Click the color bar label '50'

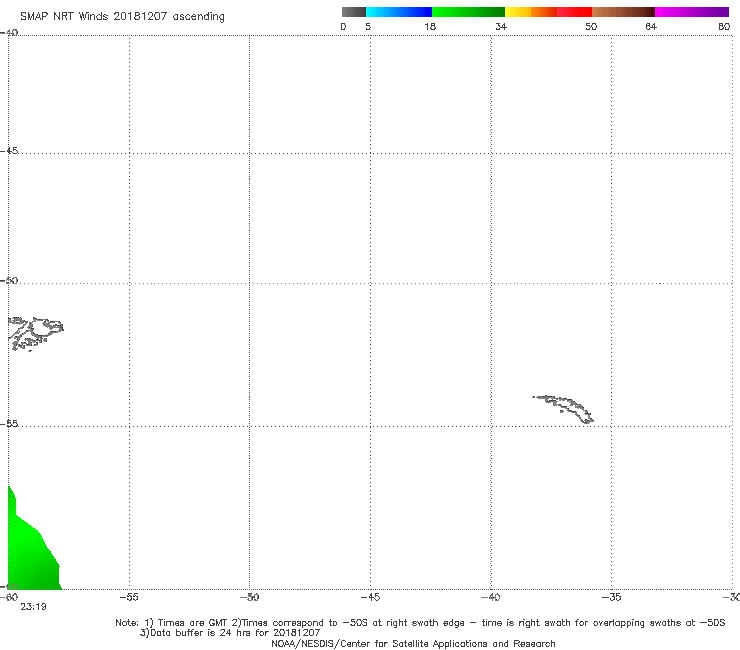coord(591,27)
